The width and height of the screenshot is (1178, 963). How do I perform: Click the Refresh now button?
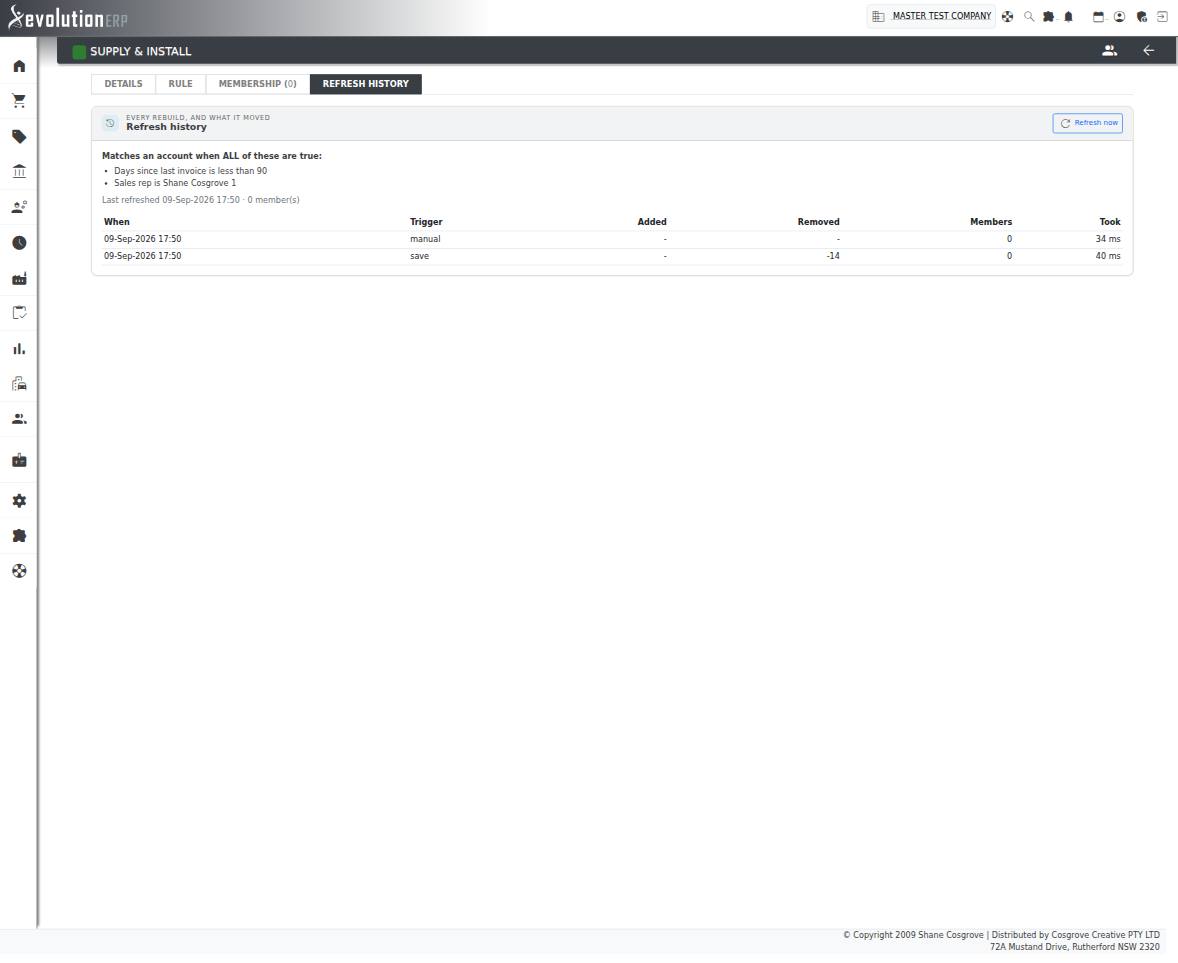(x=1087, y=123)
